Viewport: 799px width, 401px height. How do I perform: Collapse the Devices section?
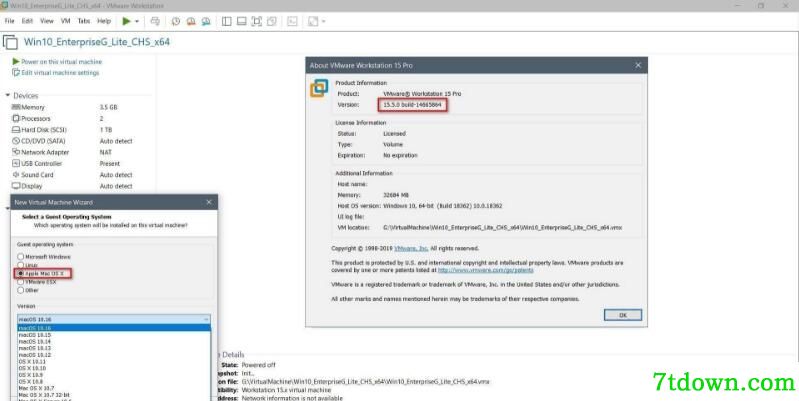click(8, 95)
